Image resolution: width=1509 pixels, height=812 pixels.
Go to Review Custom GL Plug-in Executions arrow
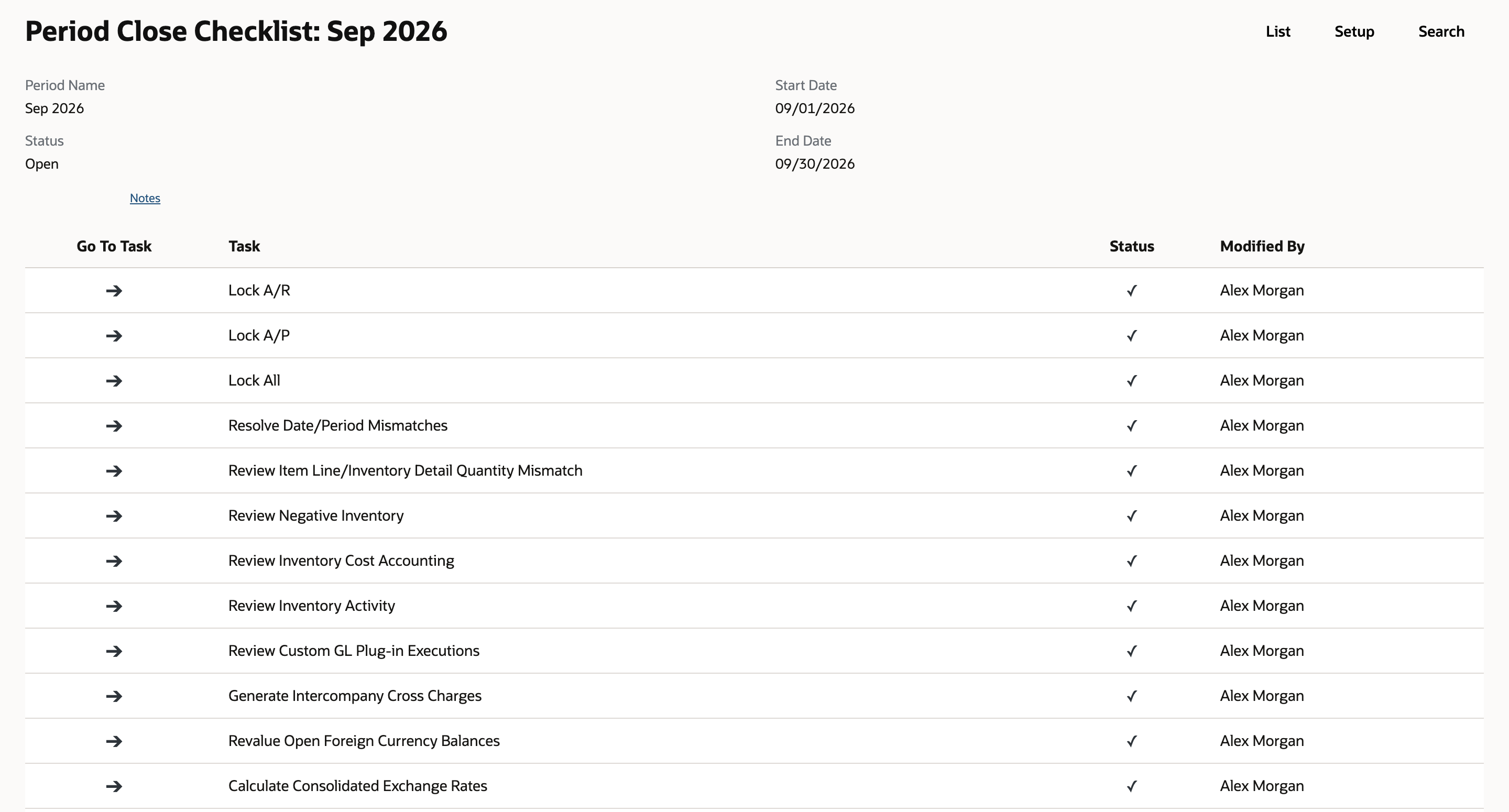coord(114,651)
